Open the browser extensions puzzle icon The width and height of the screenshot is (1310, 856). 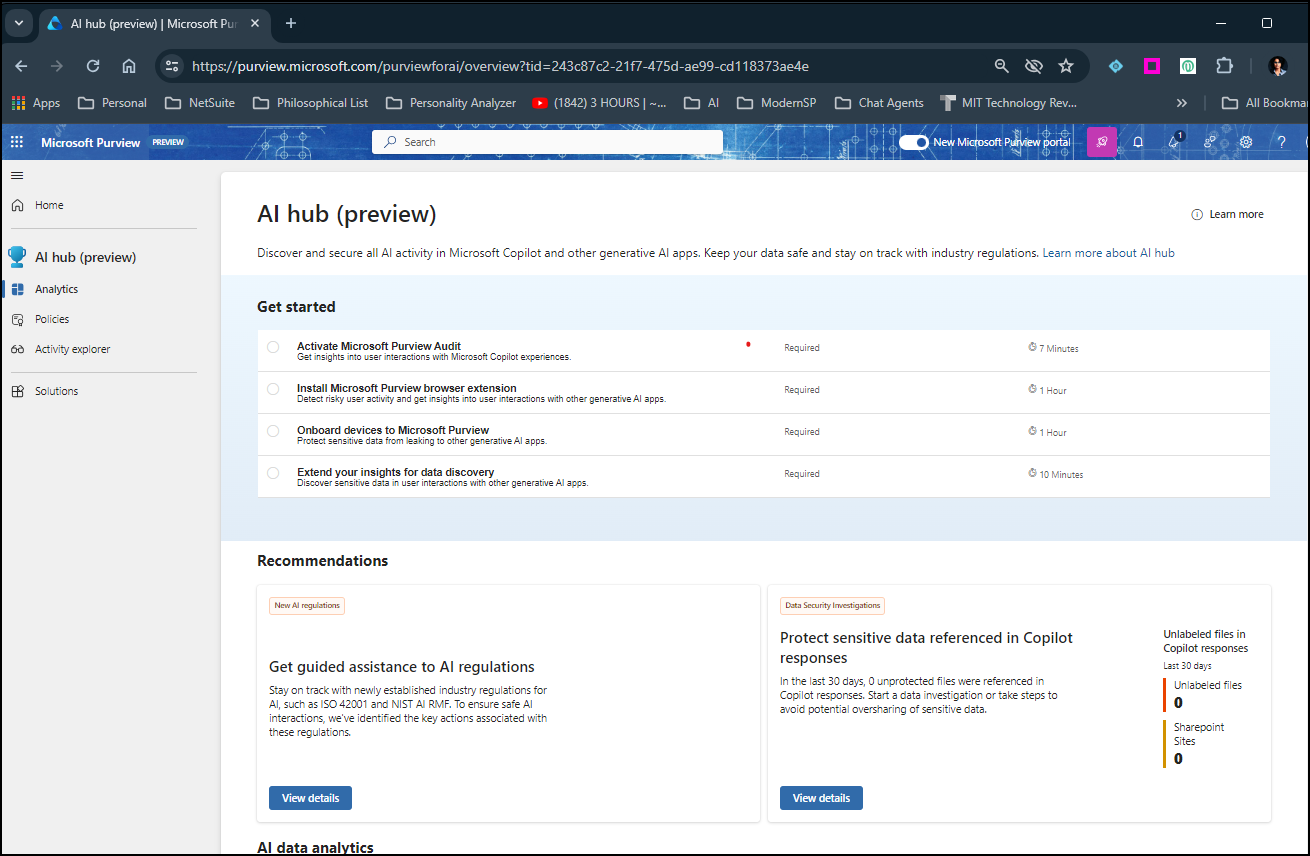pos(1224,66)
